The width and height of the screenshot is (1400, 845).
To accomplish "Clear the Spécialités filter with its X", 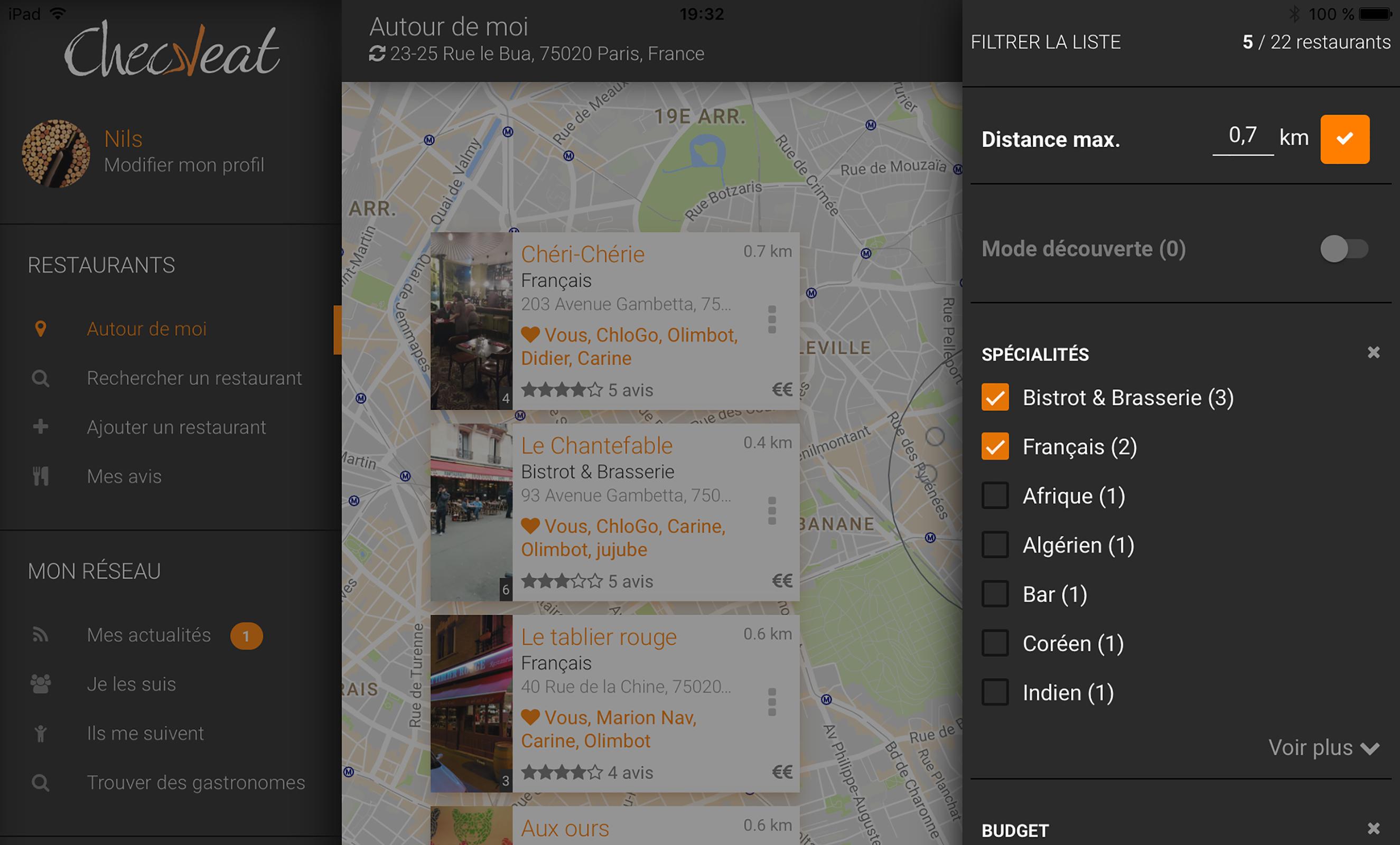I will point(1373,353).
